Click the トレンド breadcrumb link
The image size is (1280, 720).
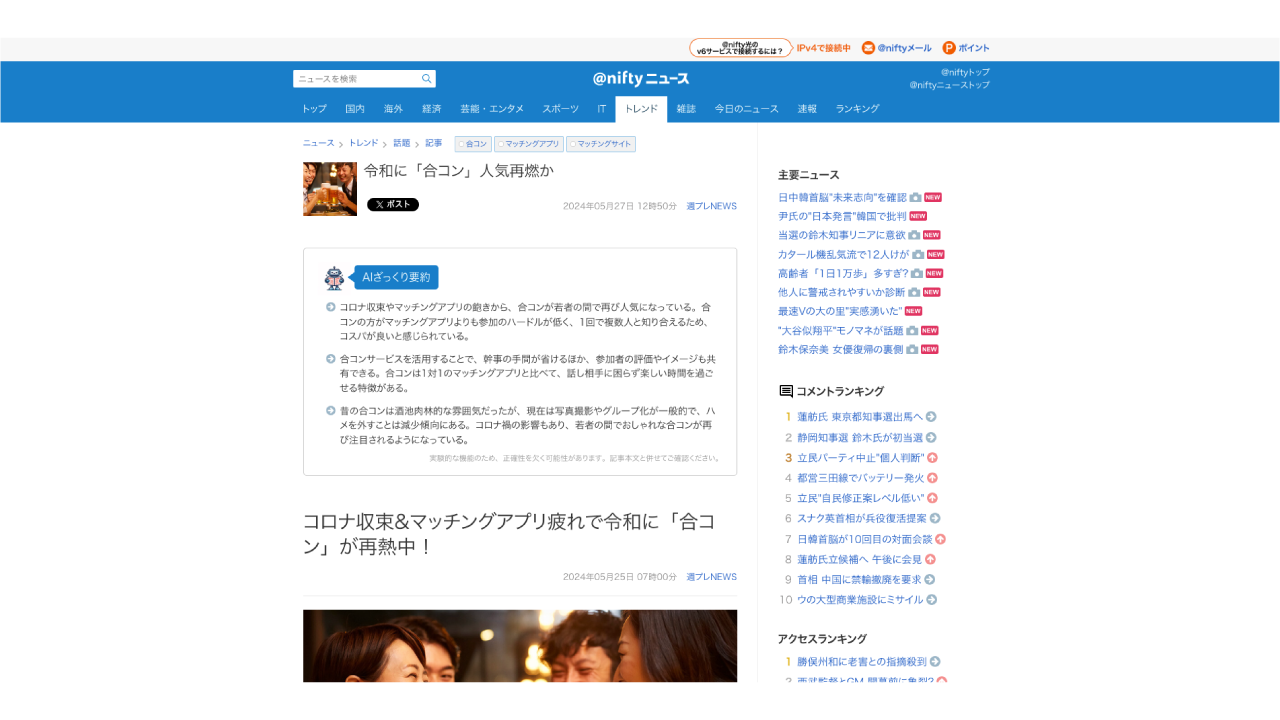click(x=363, y=144)
